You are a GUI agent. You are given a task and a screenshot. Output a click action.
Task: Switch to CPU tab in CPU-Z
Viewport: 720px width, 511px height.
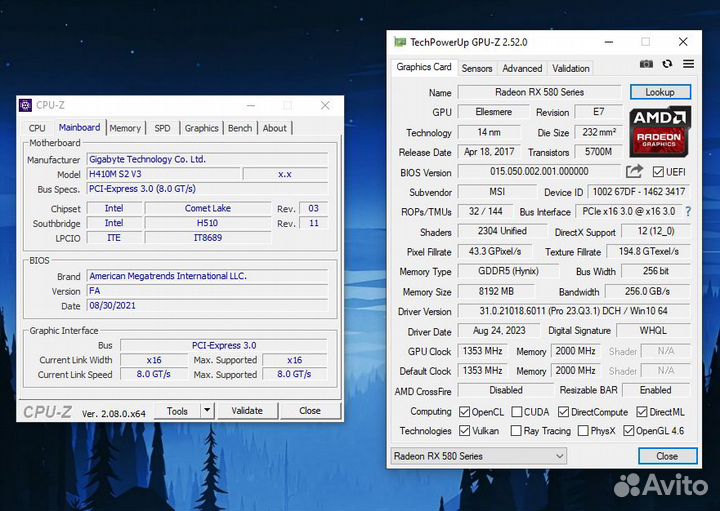37,128
